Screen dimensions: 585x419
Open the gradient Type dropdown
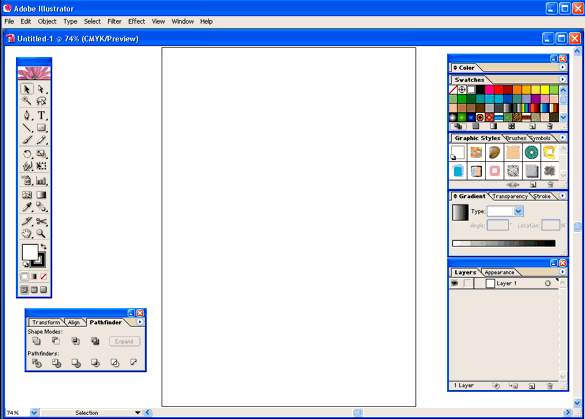[518, 211]
